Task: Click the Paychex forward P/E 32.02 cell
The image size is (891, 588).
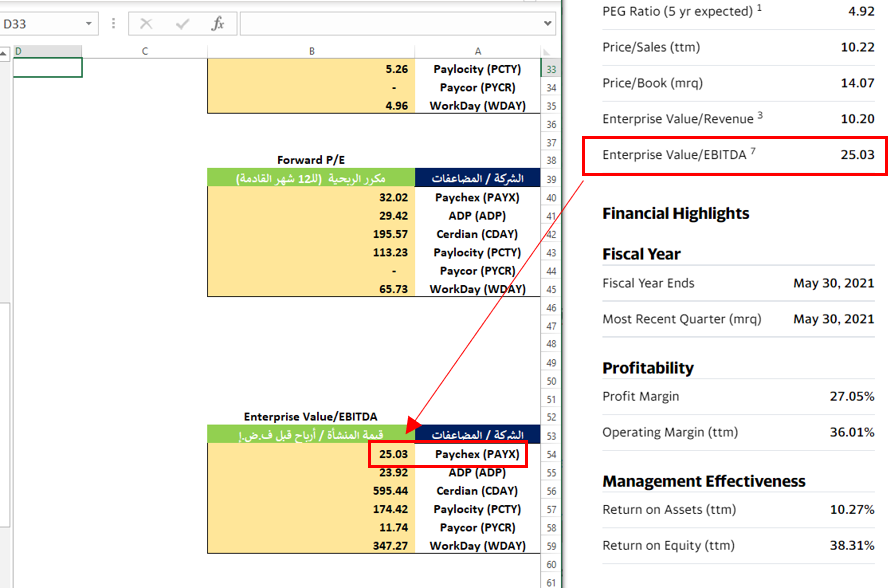Action: pyautogui.click(x=311, y=197)
